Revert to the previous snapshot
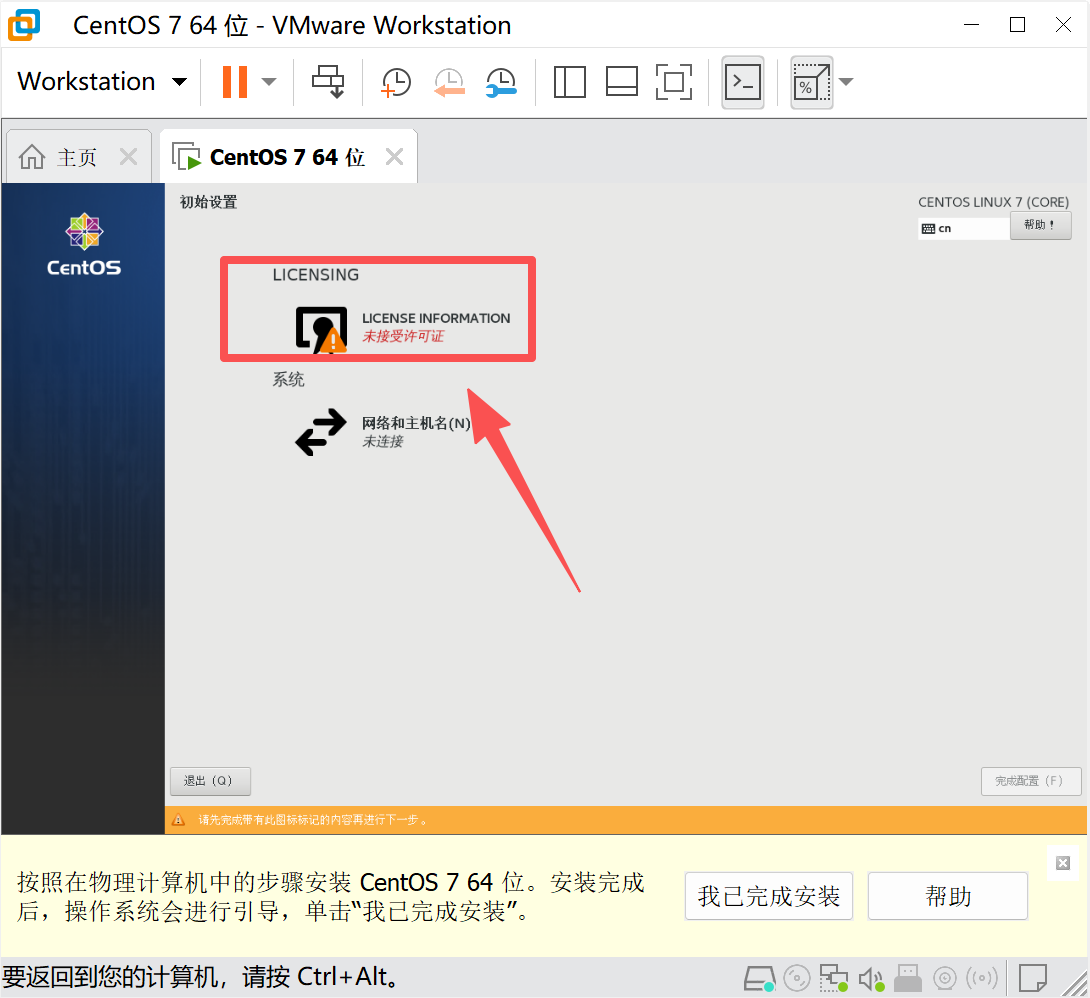The width and height of the screenshot is (1090, 998). click(x=449, y=82)
